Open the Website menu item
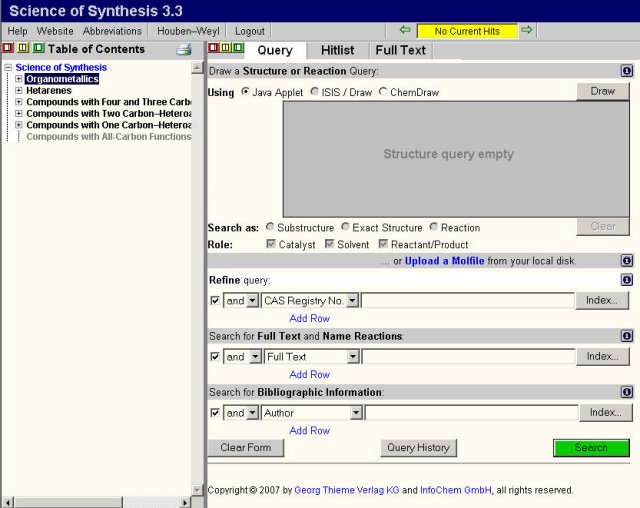 [x=55, y=31]
